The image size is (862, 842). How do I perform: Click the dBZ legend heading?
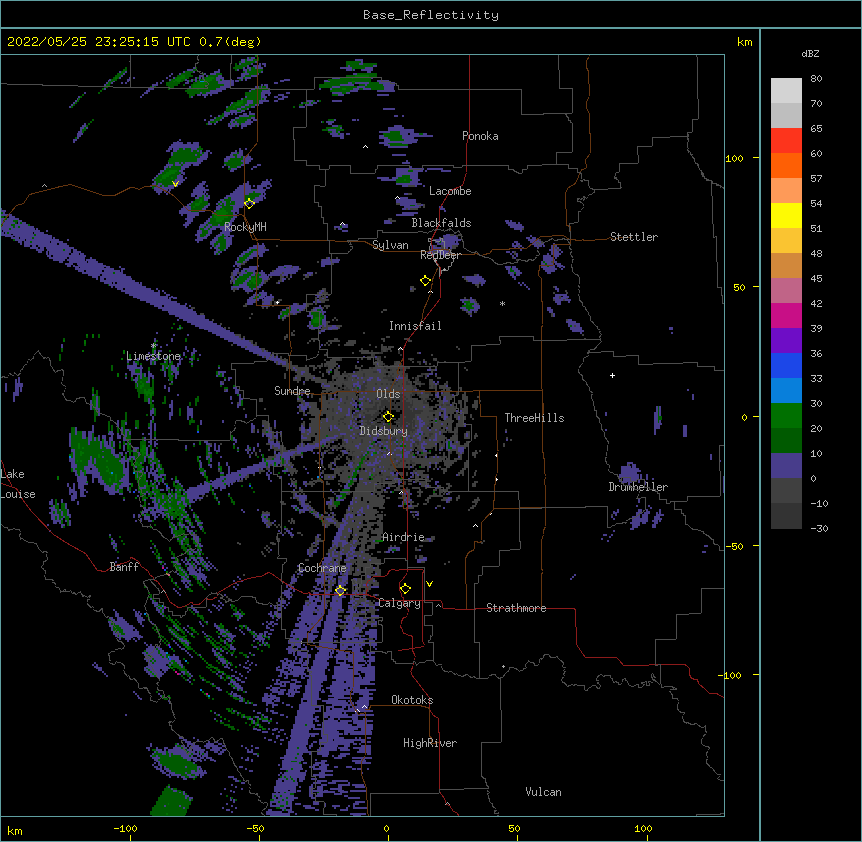[810, 53]
